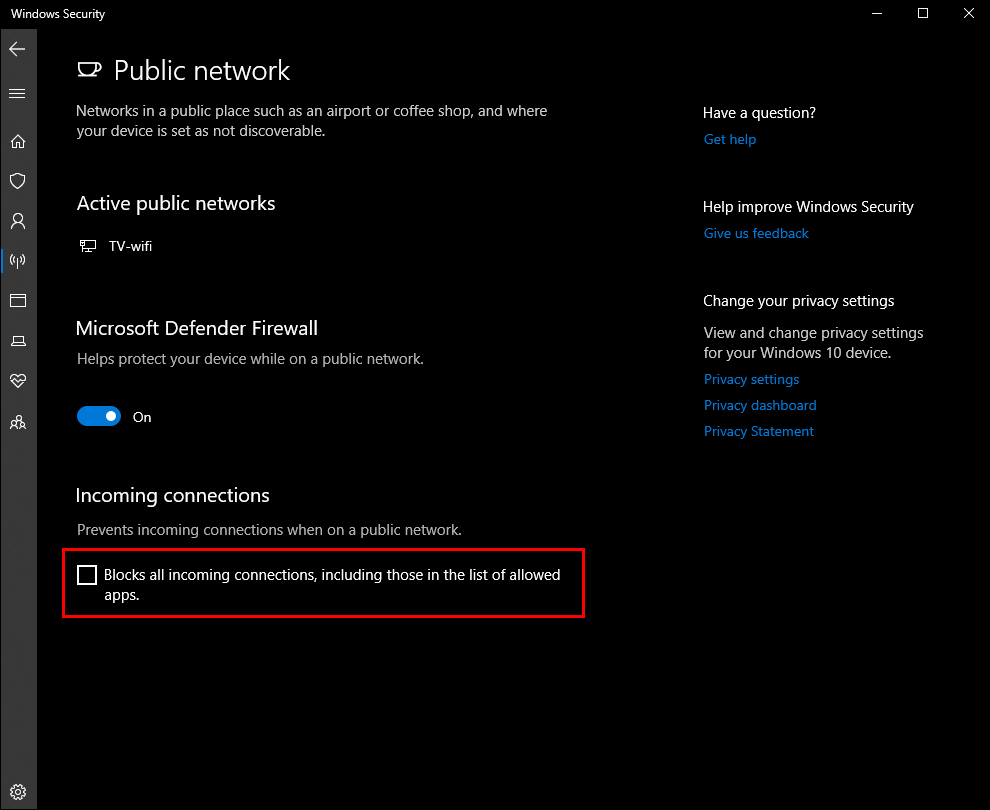Open Settings gear icon in sidebar
Image resolution: width=990 pixels, height=810 pixels.
pos(17,791)
